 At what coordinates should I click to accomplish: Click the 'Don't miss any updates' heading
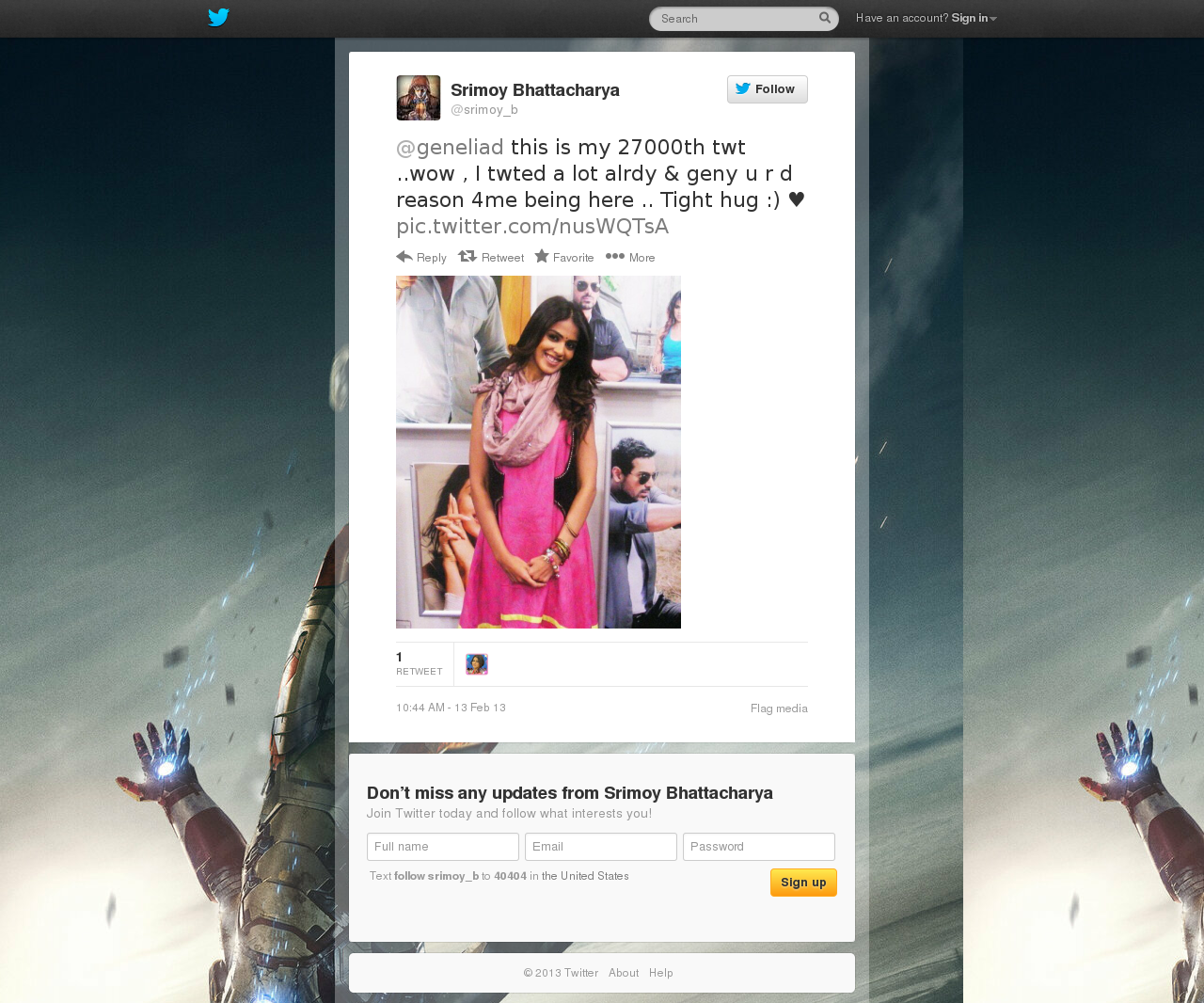coord(570,793)
